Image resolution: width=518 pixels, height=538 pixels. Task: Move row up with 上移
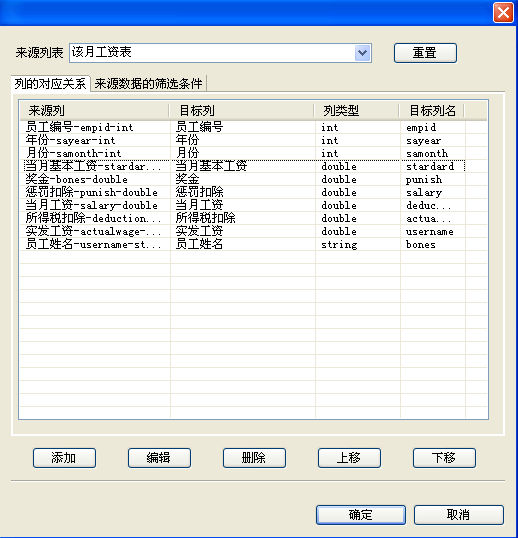coord(349,458)
